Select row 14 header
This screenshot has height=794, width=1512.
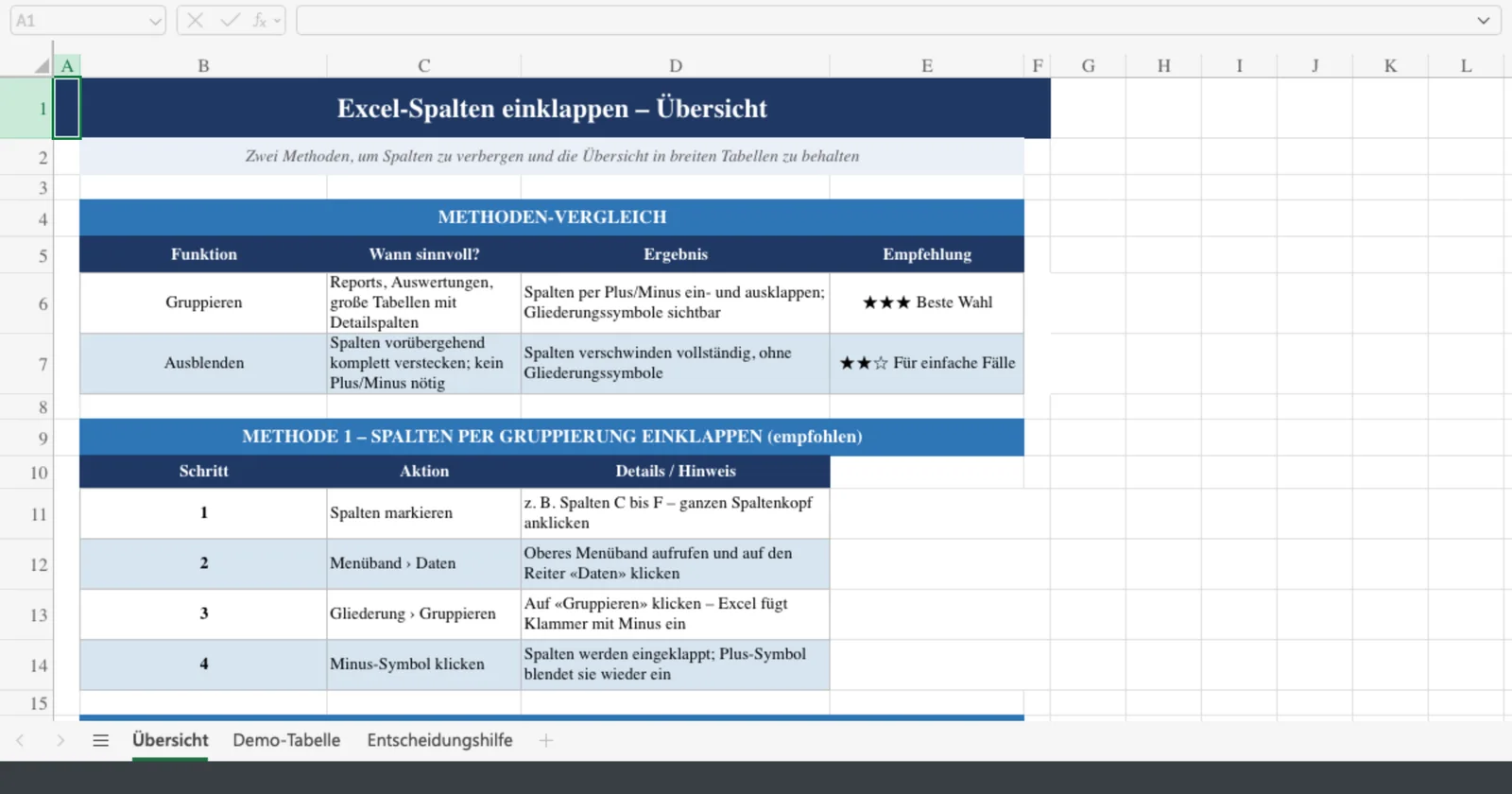pos(26,665)
